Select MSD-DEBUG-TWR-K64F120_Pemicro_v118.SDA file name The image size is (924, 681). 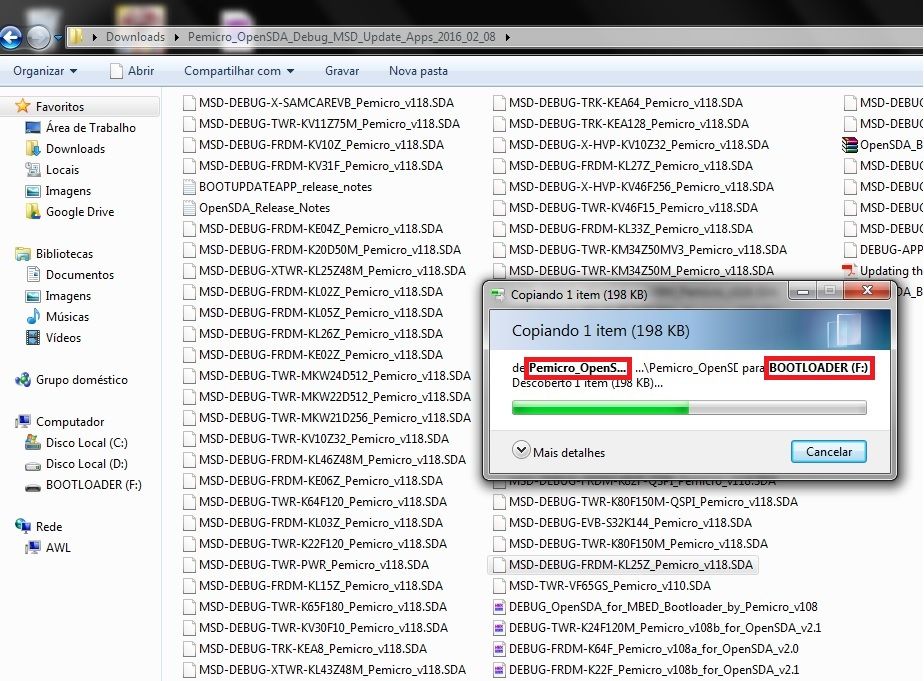click(323, 502)
